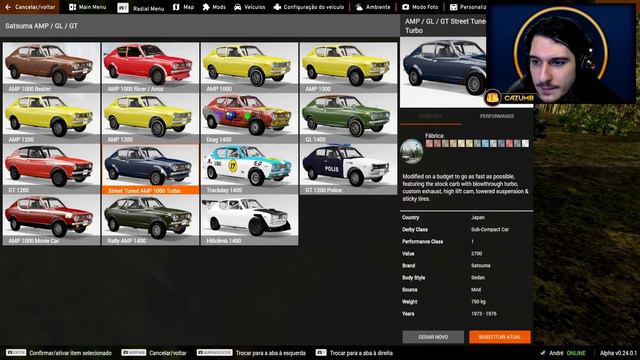Click the Map icon in the top bar
This screenshot has width=640, height=360.
[x=176, y=7]
